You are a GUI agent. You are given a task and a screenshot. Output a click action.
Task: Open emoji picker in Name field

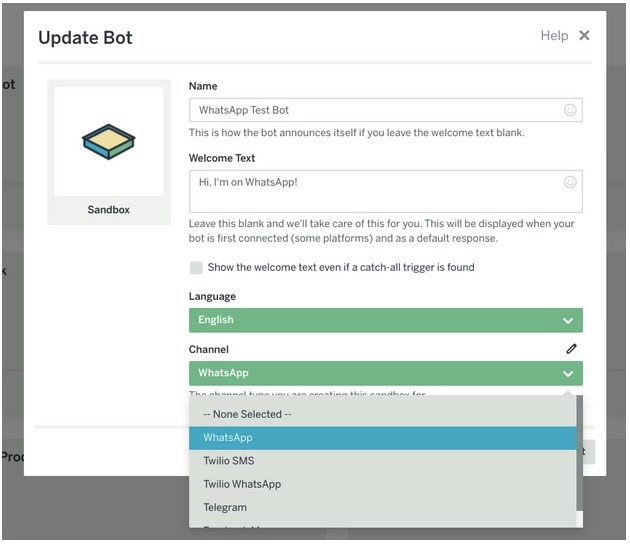(x=570, y=110)
